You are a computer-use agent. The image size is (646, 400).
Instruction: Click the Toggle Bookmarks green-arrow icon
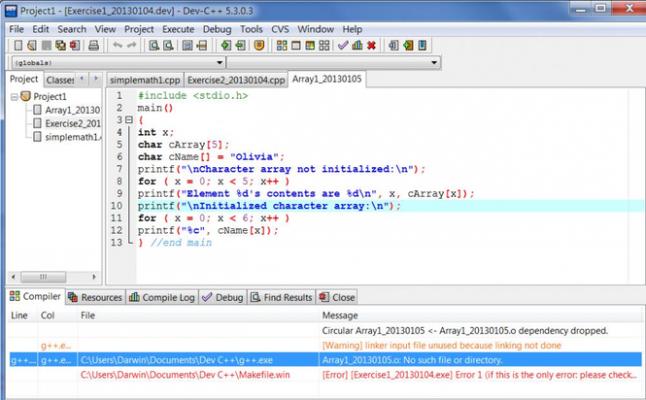(408, 45)
